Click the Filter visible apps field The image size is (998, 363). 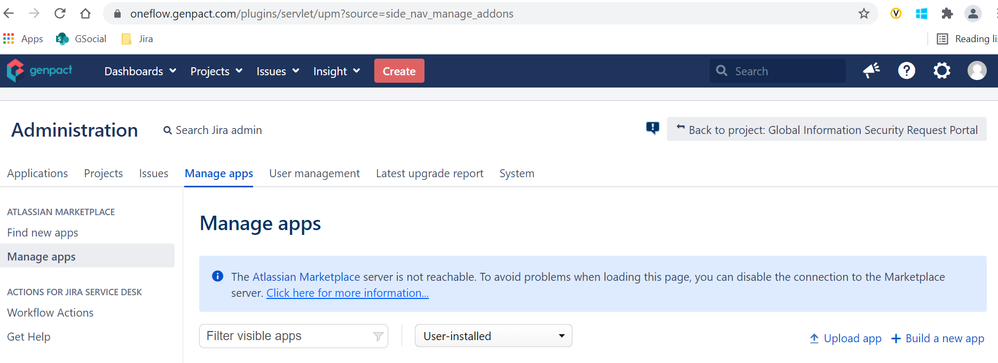pyautogui.click(x=293, y=336)
